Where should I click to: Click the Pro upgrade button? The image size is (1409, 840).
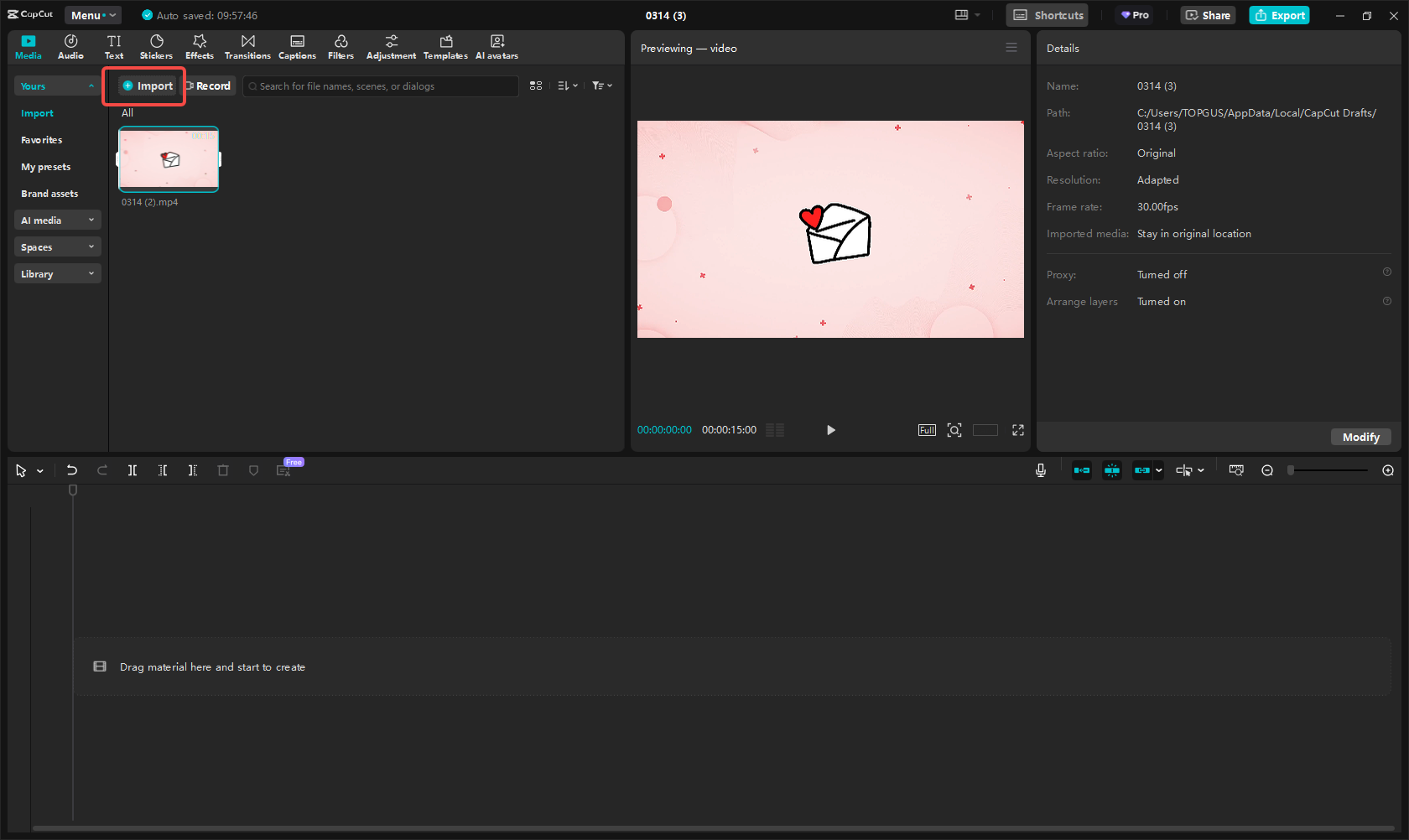point(1136,15)
